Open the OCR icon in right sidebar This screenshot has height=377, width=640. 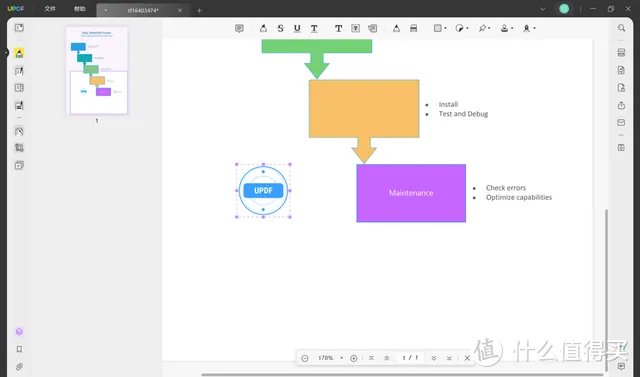[x=621, y=53]
